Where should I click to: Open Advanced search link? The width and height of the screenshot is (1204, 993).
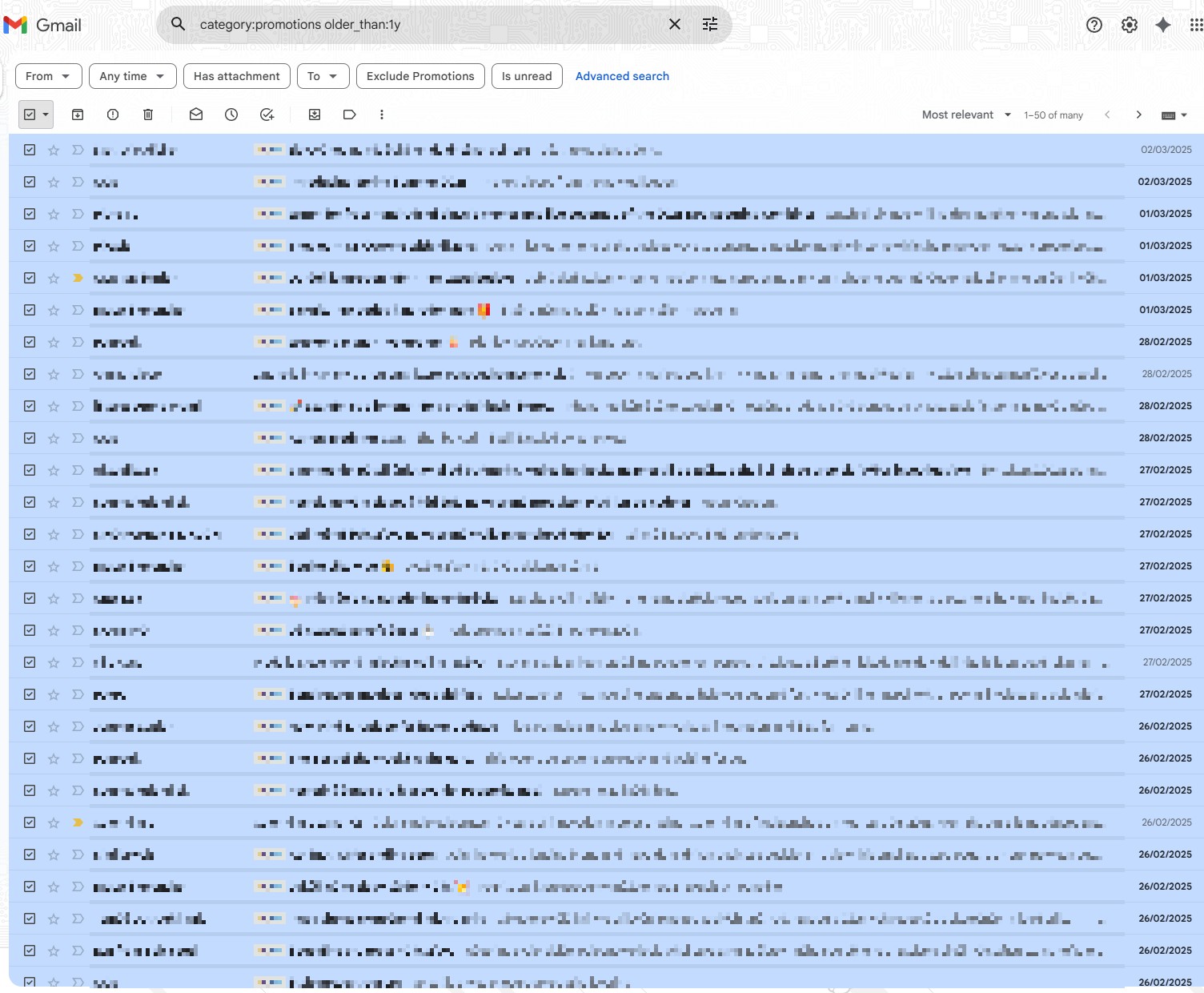pos(622,76)
